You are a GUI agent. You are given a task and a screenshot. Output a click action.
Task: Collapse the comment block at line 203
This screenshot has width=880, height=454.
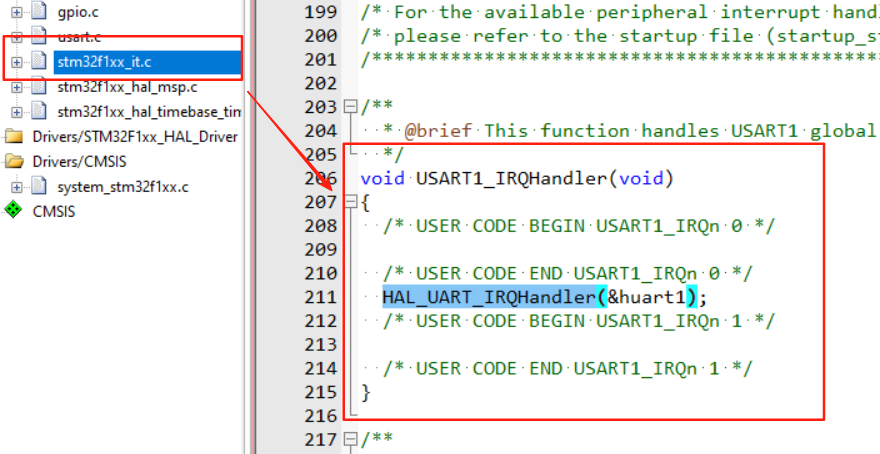(x=351, y=106)
